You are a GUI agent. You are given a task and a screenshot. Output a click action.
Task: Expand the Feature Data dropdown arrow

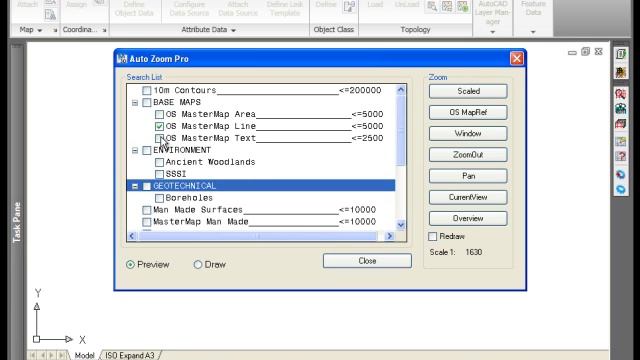click(533, 32)
